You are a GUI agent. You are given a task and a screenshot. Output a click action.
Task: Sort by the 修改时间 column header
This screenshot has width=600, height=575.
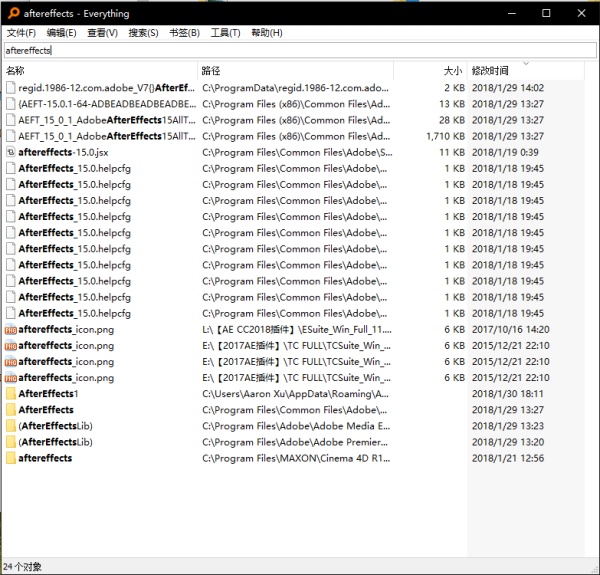[526, 71]
